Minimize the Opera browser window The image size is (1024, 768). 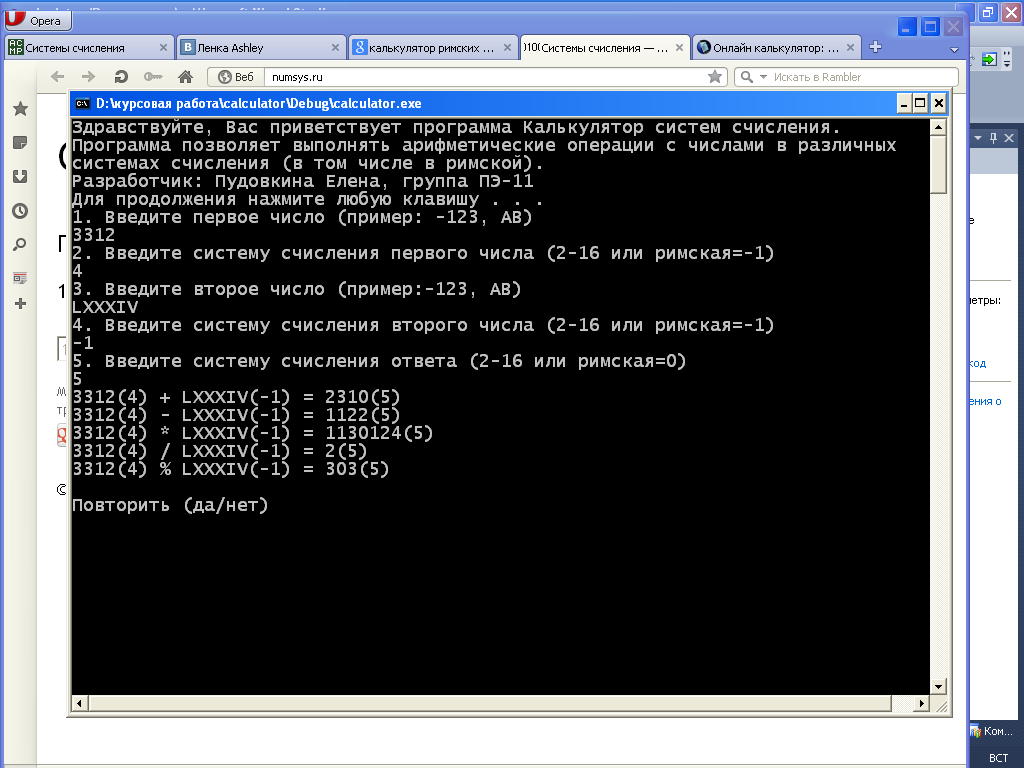pyautogui.click(x=907, y=27)
